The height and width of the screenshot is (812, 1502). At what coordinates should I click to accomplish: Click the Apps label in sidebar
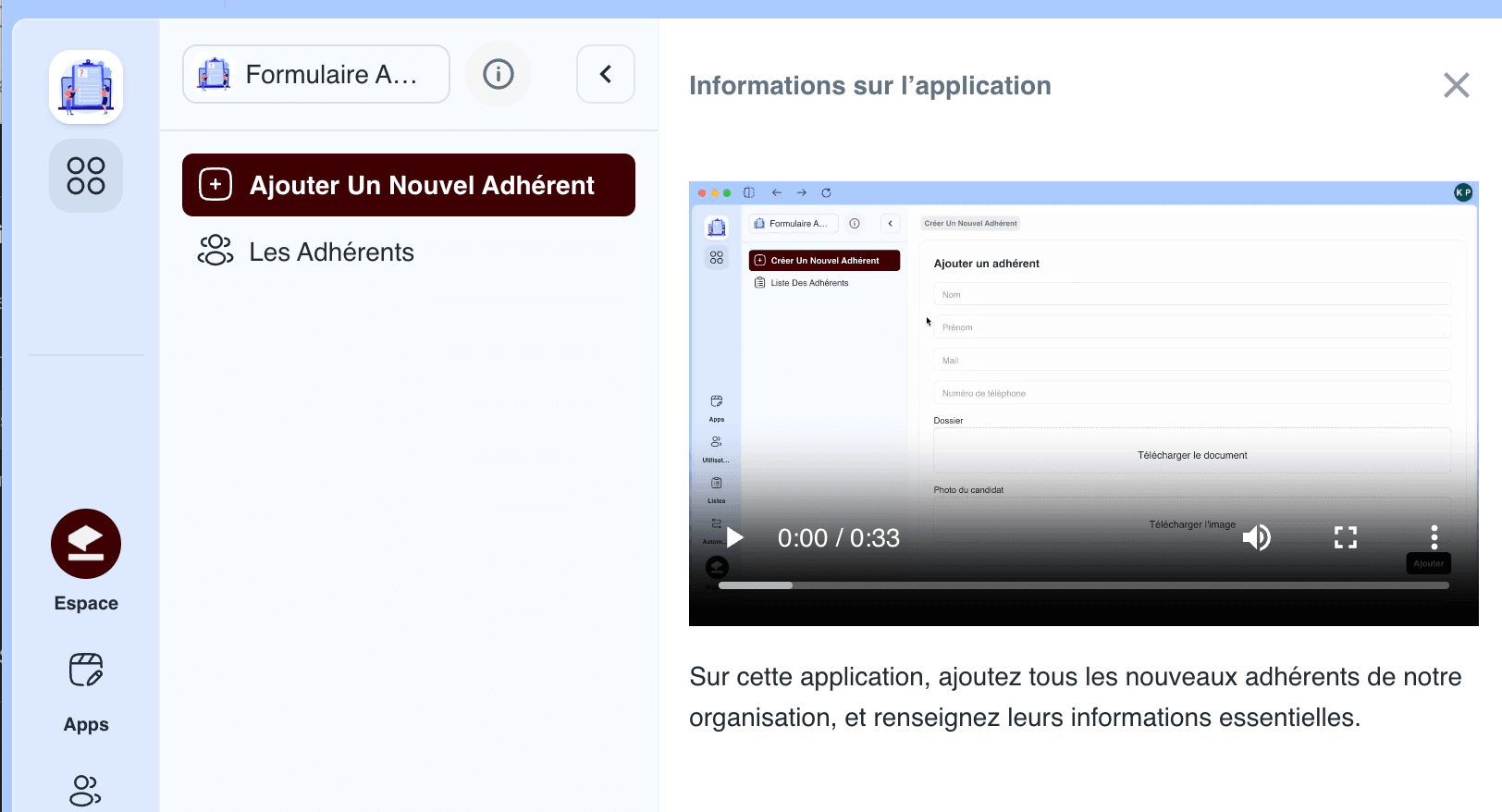coord(86,724)
